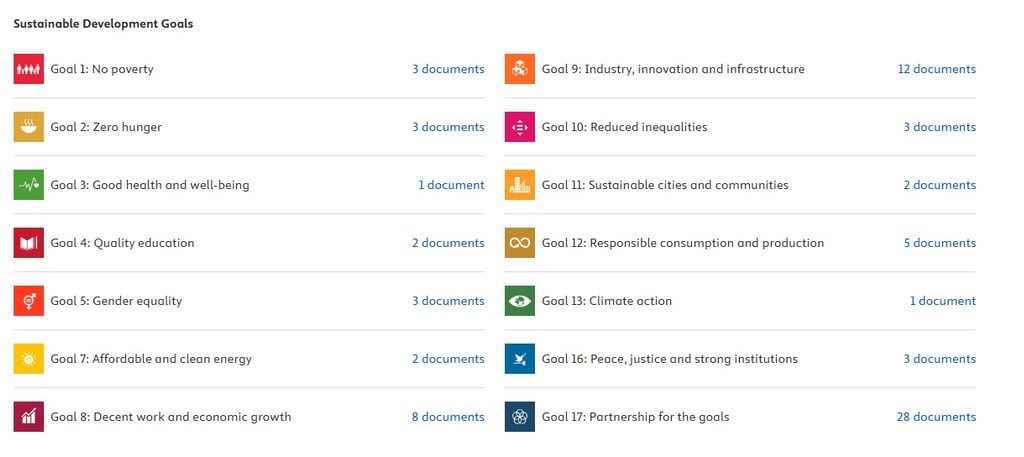Open the Goal 13: Climate action label

click(x=607, y=301)
